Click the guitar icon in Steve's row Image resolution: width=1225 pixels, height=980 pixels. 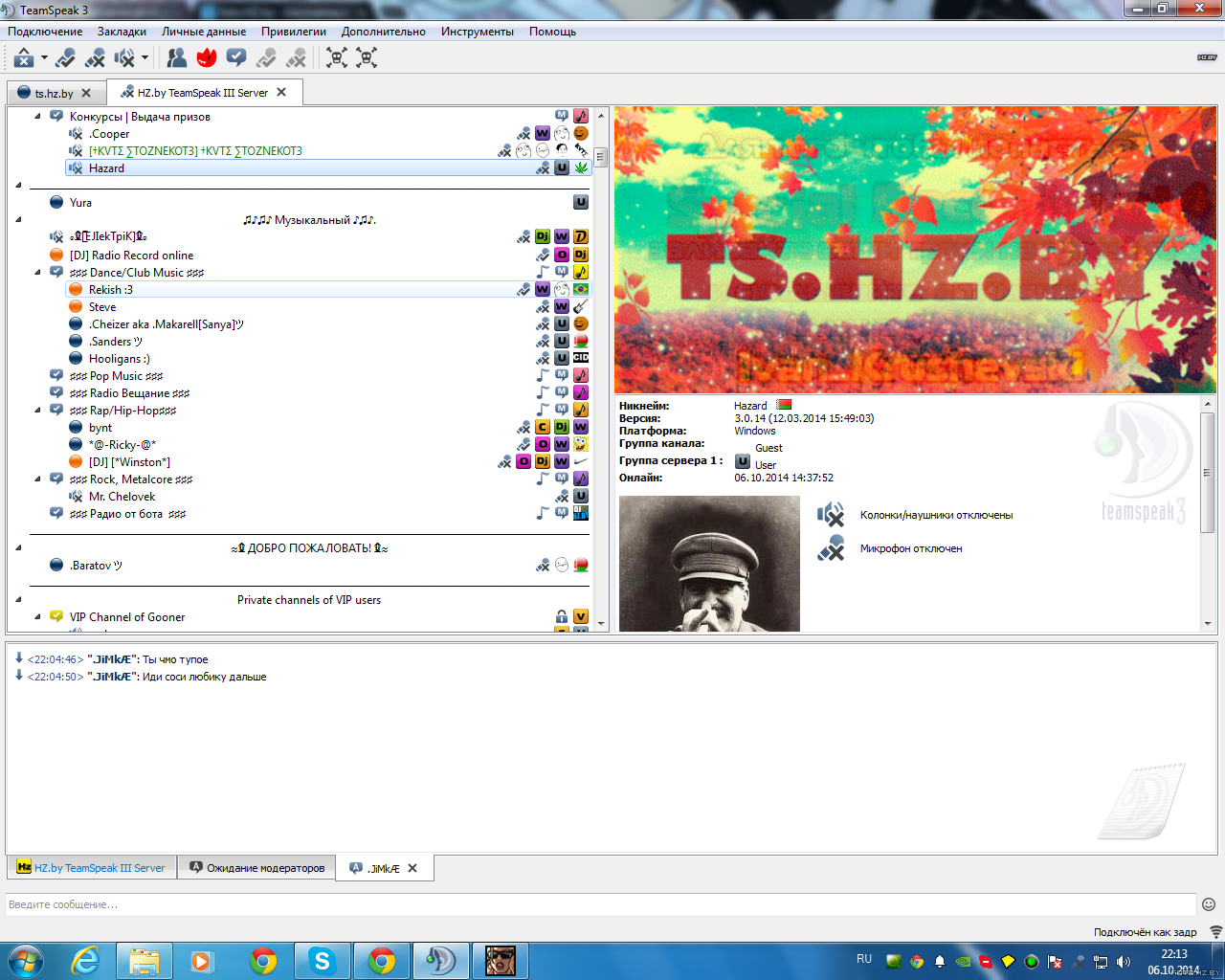[x=581, y=307]
